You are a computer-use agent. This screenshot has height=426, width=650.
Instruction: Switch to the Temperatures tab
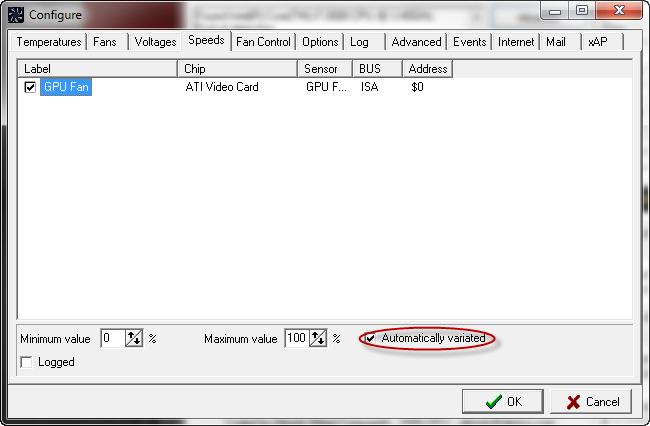point(49,42)
